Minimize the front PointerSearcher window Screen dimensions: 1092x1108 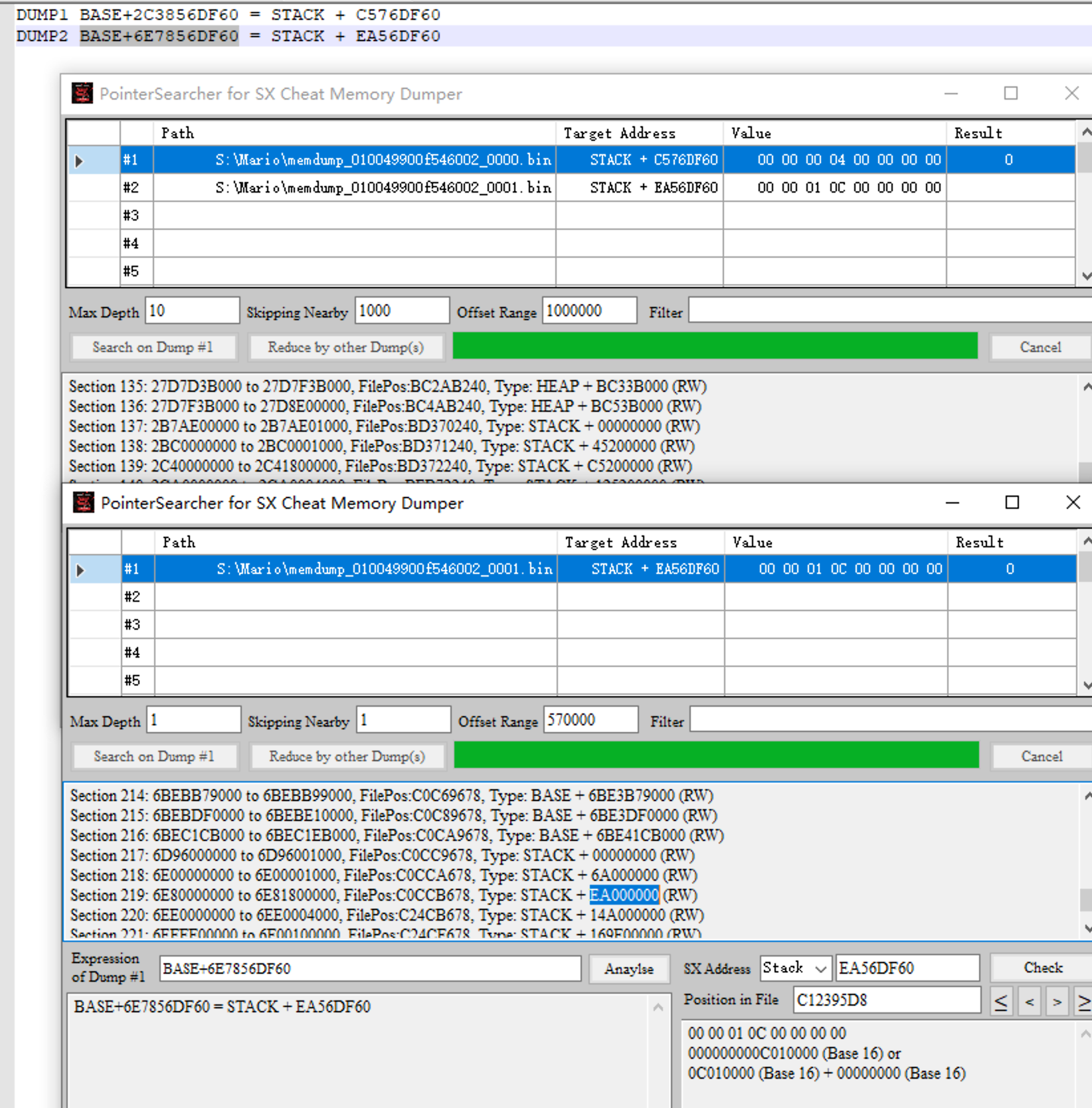tap(953, 503)
